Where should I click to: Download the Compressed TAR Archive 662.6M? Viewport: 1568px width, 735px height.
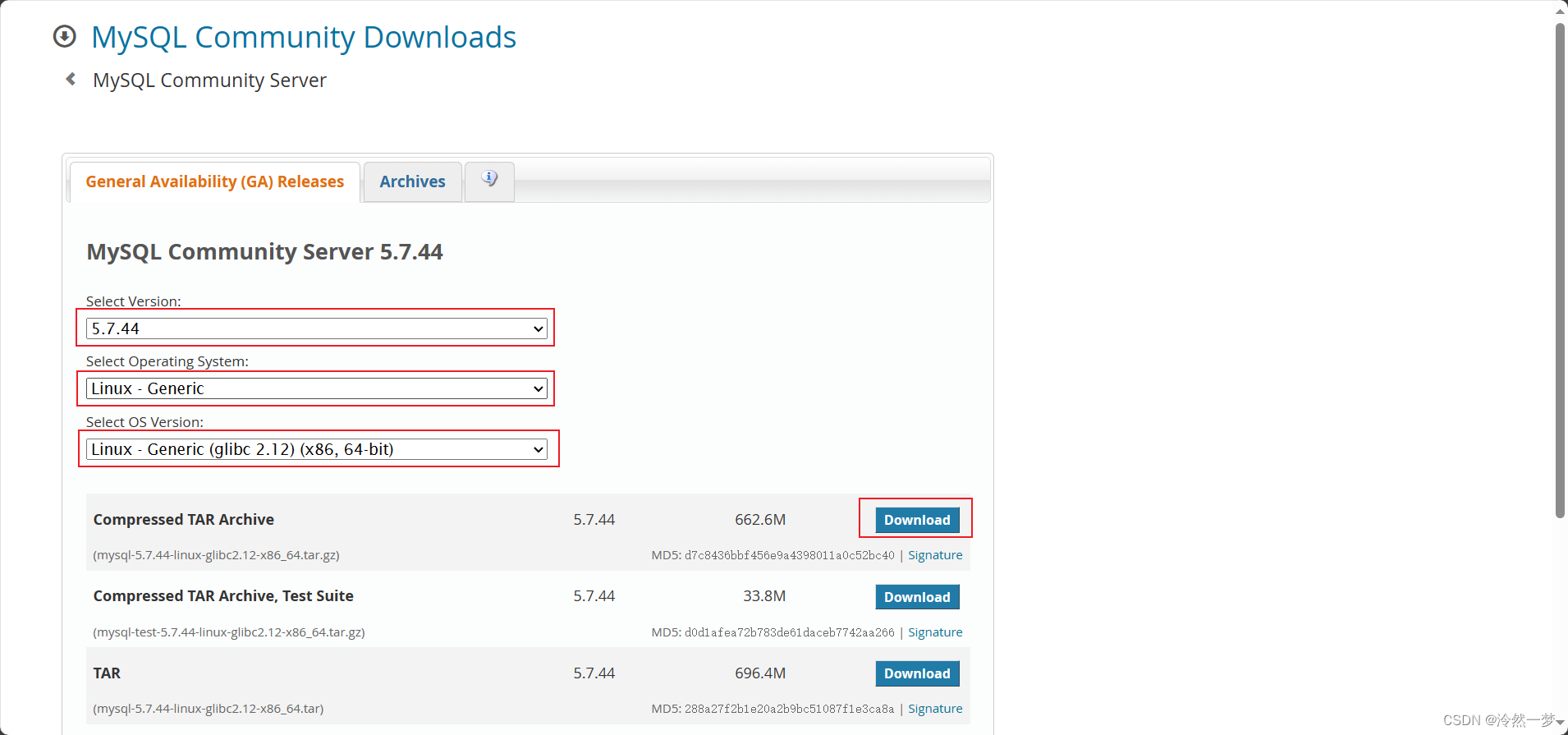[917, 520]
